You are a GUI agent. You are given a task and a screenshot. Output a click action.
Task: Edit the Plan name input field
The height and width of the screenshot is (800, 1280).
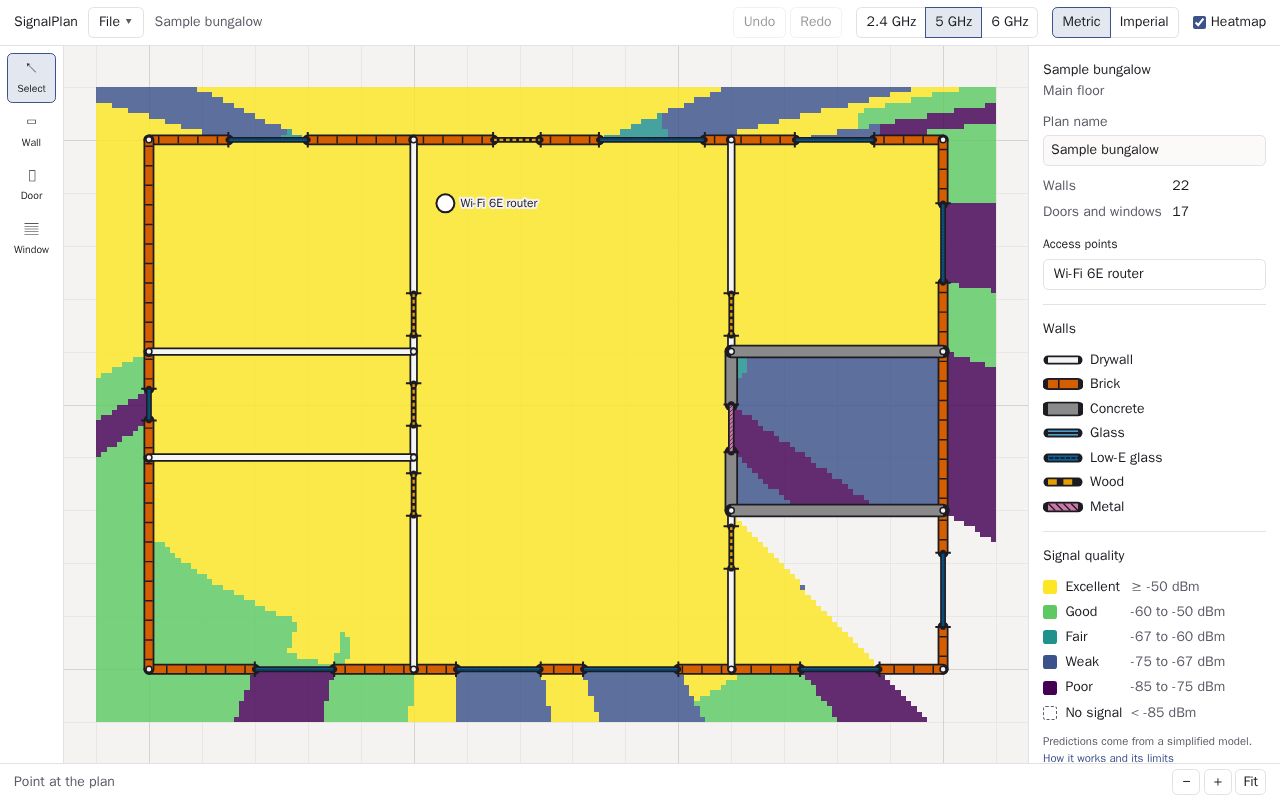1154,150
